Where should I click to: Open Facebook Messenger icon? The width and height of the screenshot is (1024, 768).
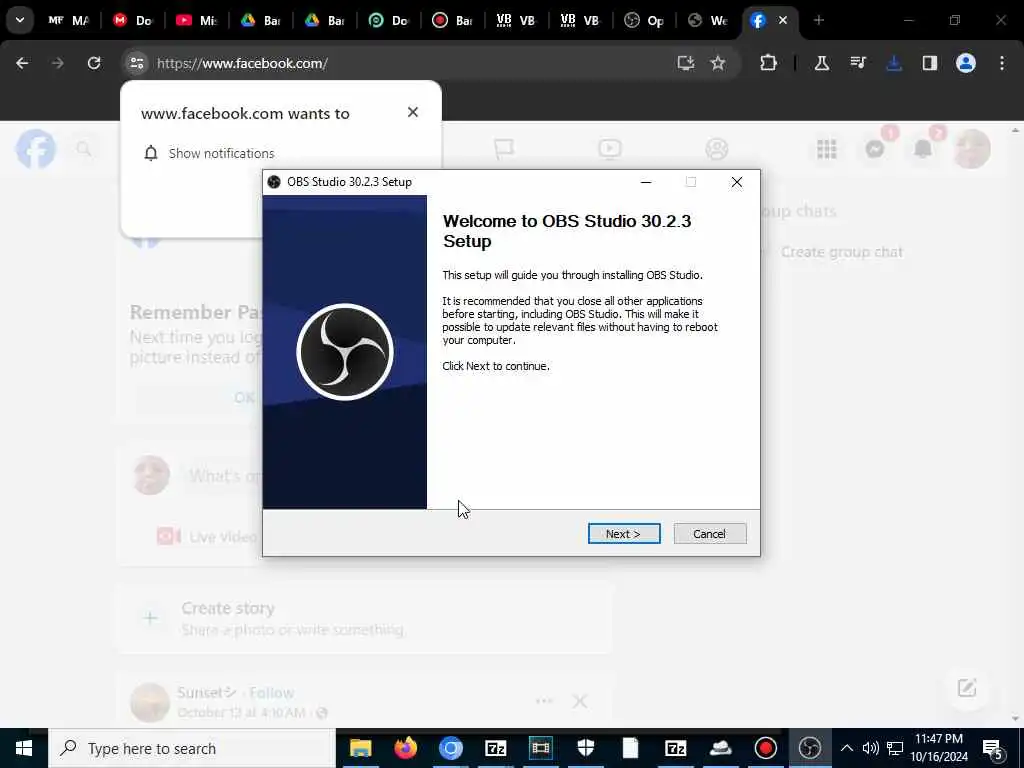click(875, 149)
